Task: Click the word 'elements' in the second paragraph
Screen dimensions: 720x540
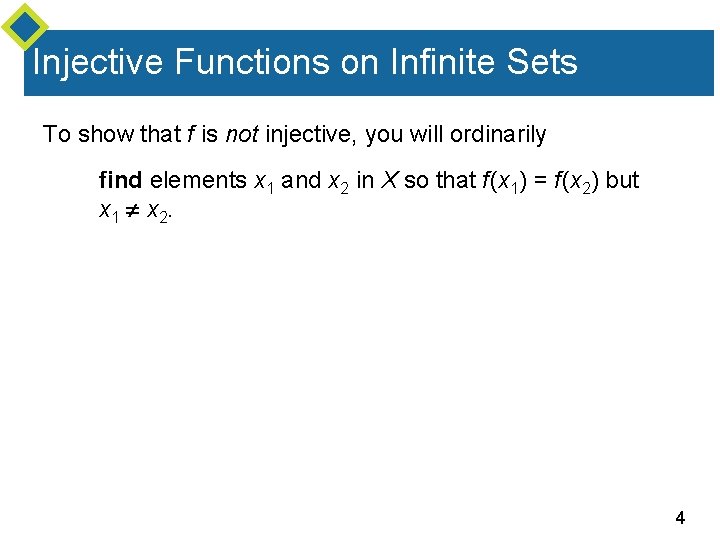Action: [x=198, y=180]
